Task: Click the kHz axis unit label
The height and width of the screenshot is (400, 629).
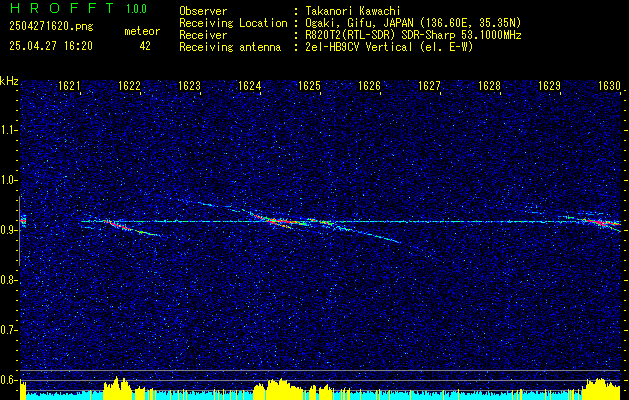Action: coord(9,81)
